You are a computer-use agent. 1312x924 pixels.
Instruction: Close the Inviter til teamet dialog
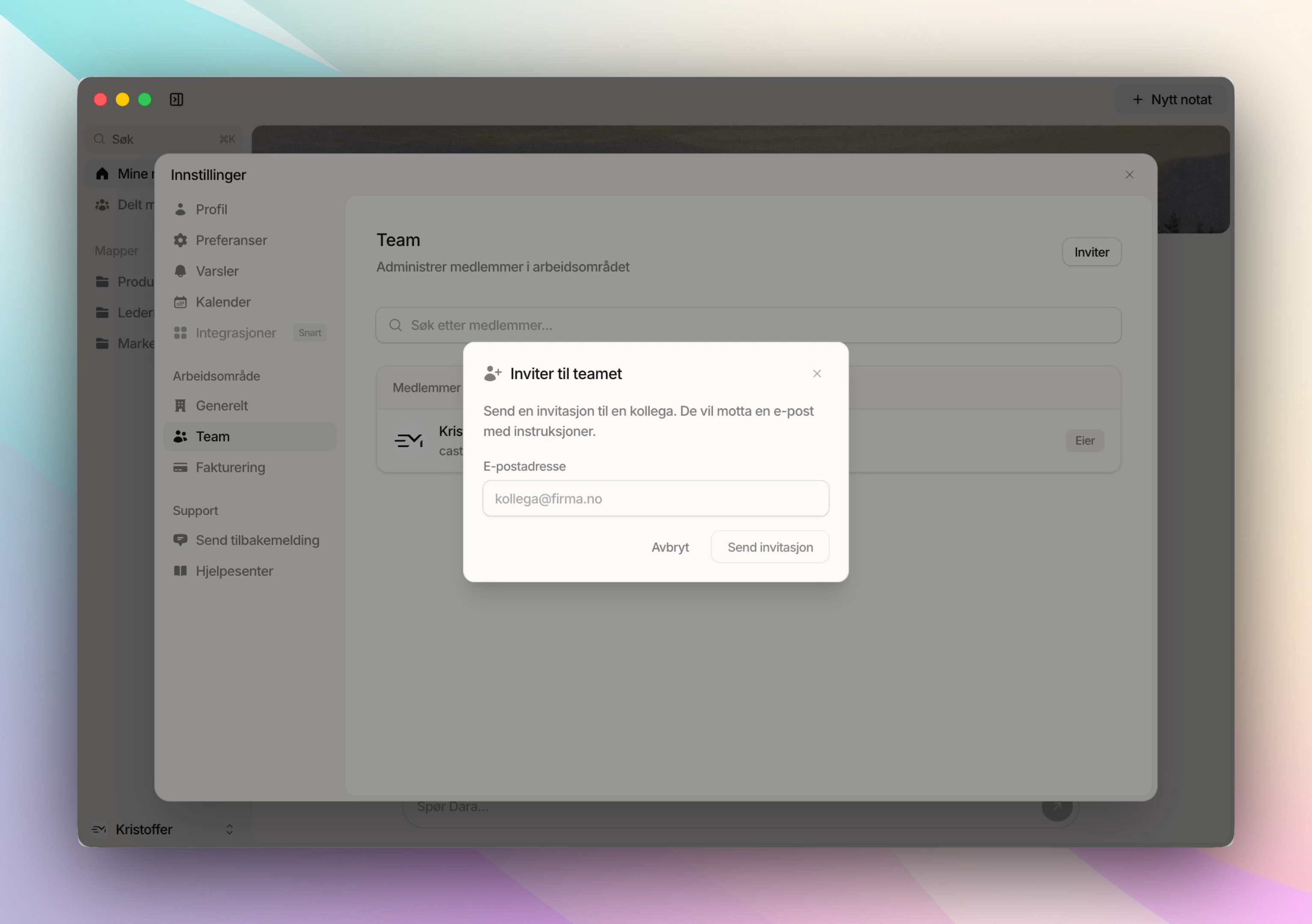[x=816, y=373]
